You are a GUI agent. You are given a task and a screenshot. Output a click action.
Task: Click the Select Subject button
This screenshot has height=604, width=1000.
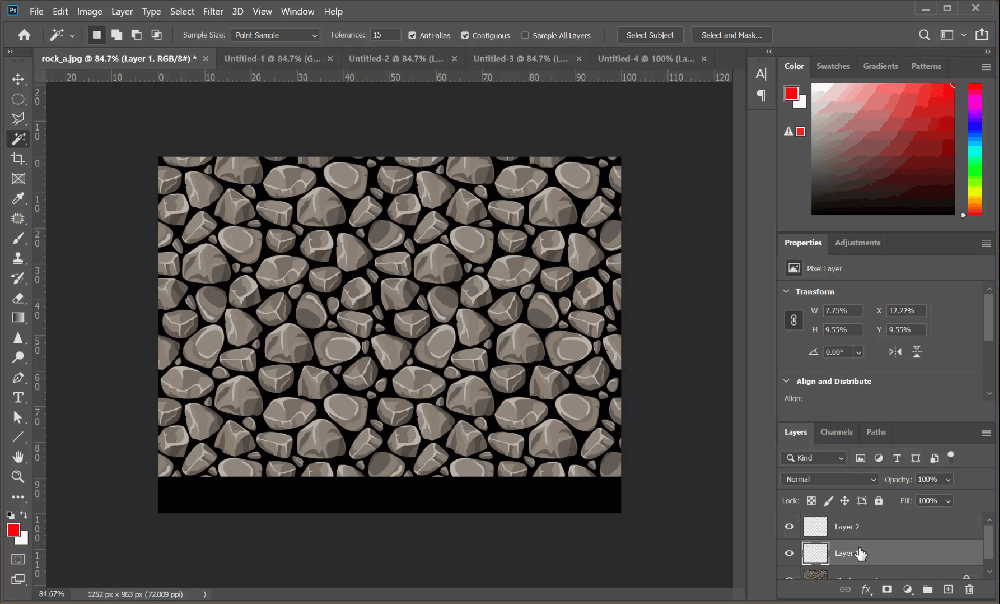650,35
